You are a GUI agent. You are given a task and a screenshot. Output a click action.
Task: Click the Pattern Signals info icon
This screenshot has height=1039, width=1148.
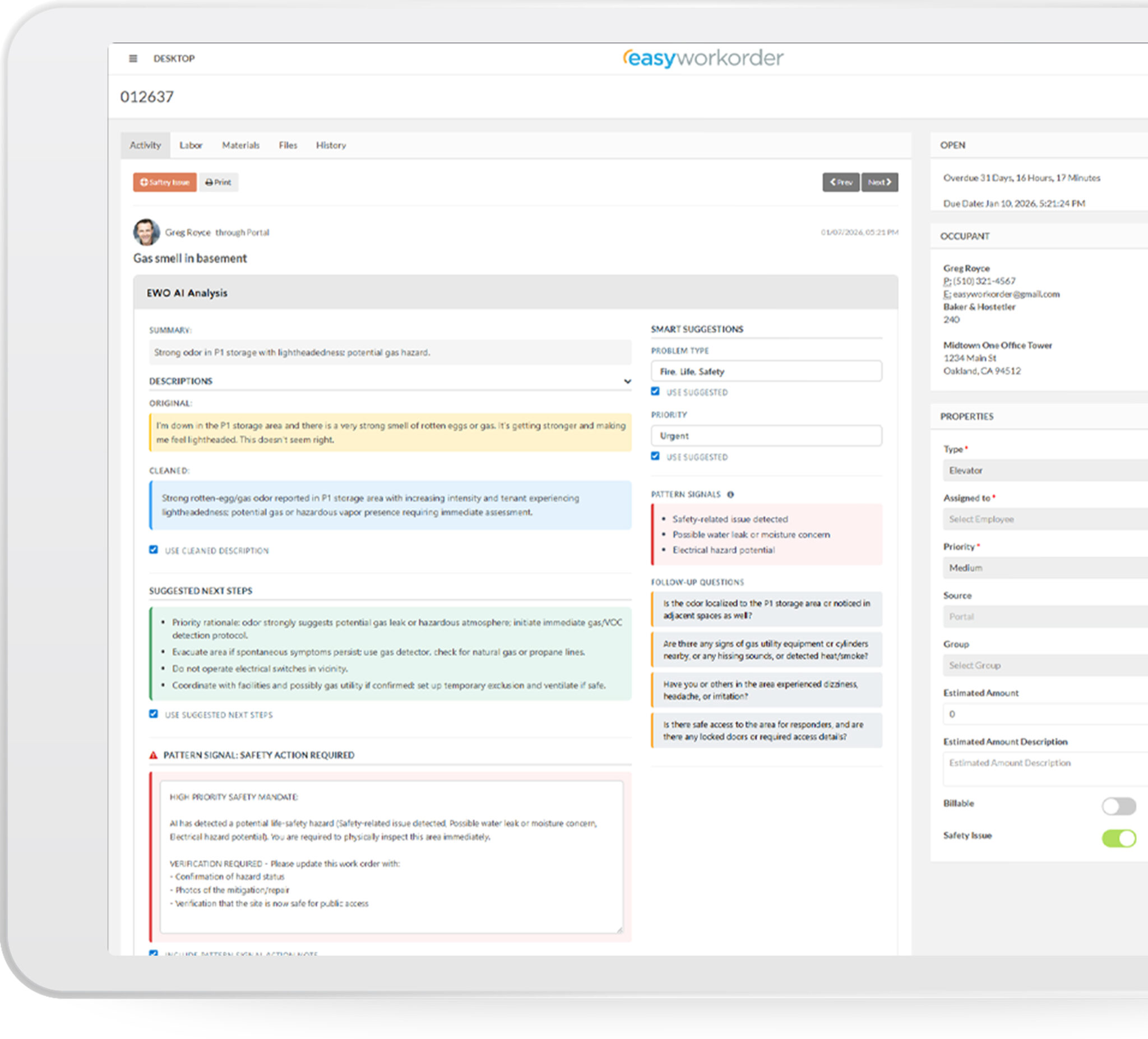[x=730, y=495]
